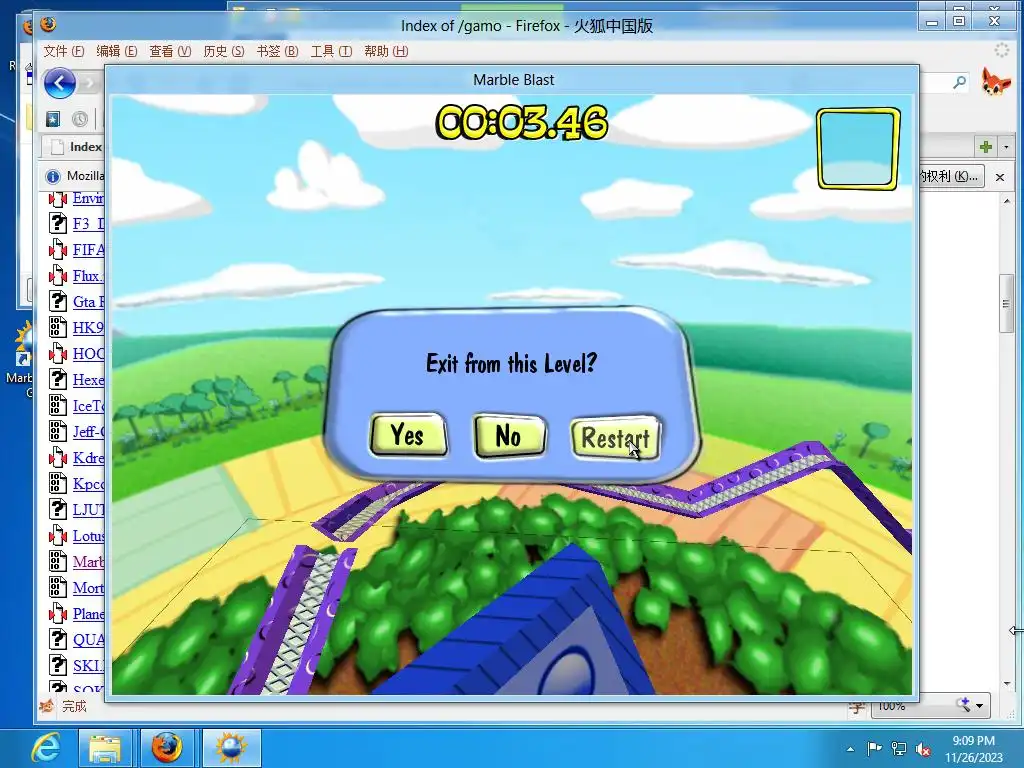Open the IceT file link
Screen dimensions: 1024x768
[88, 406]
